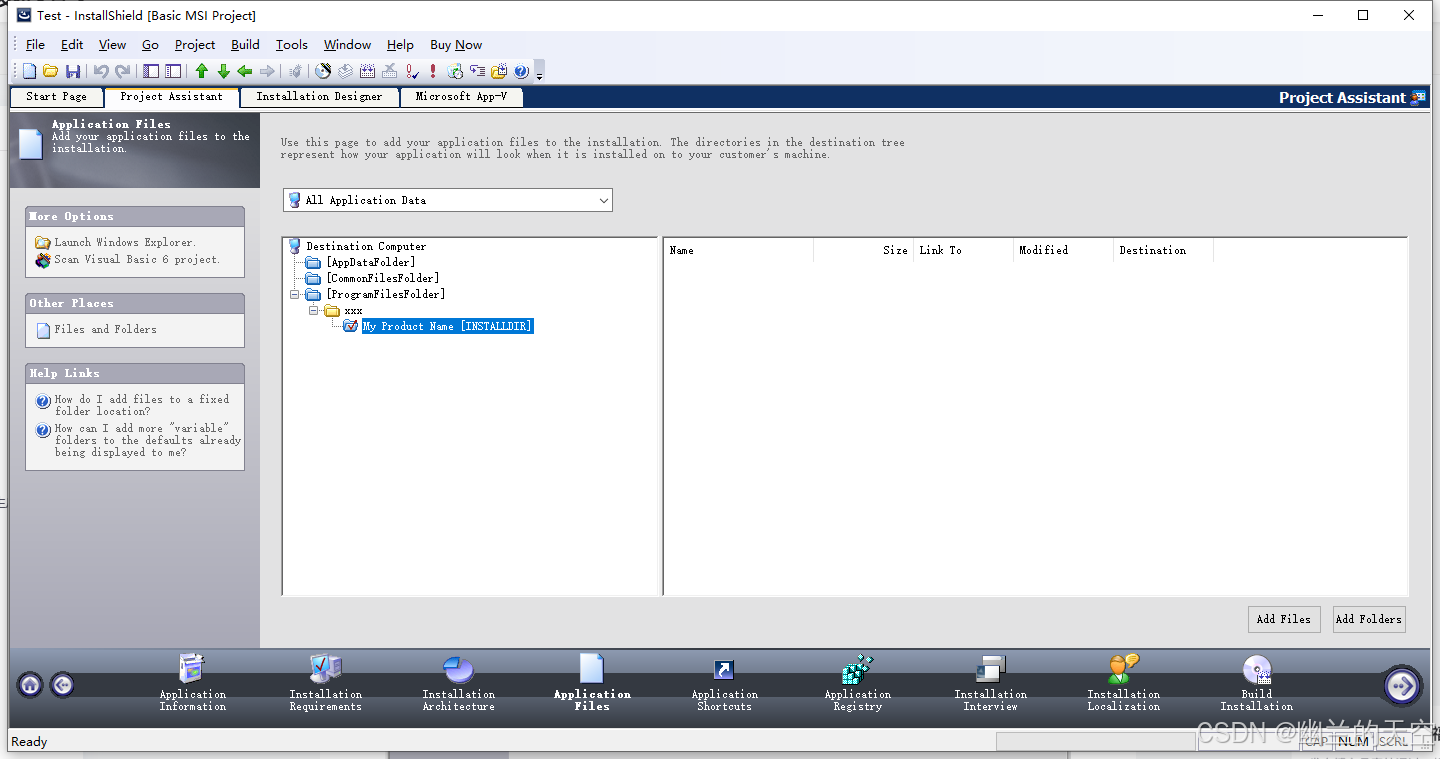
Task: Open the Project menu
Action: point(195,45)
